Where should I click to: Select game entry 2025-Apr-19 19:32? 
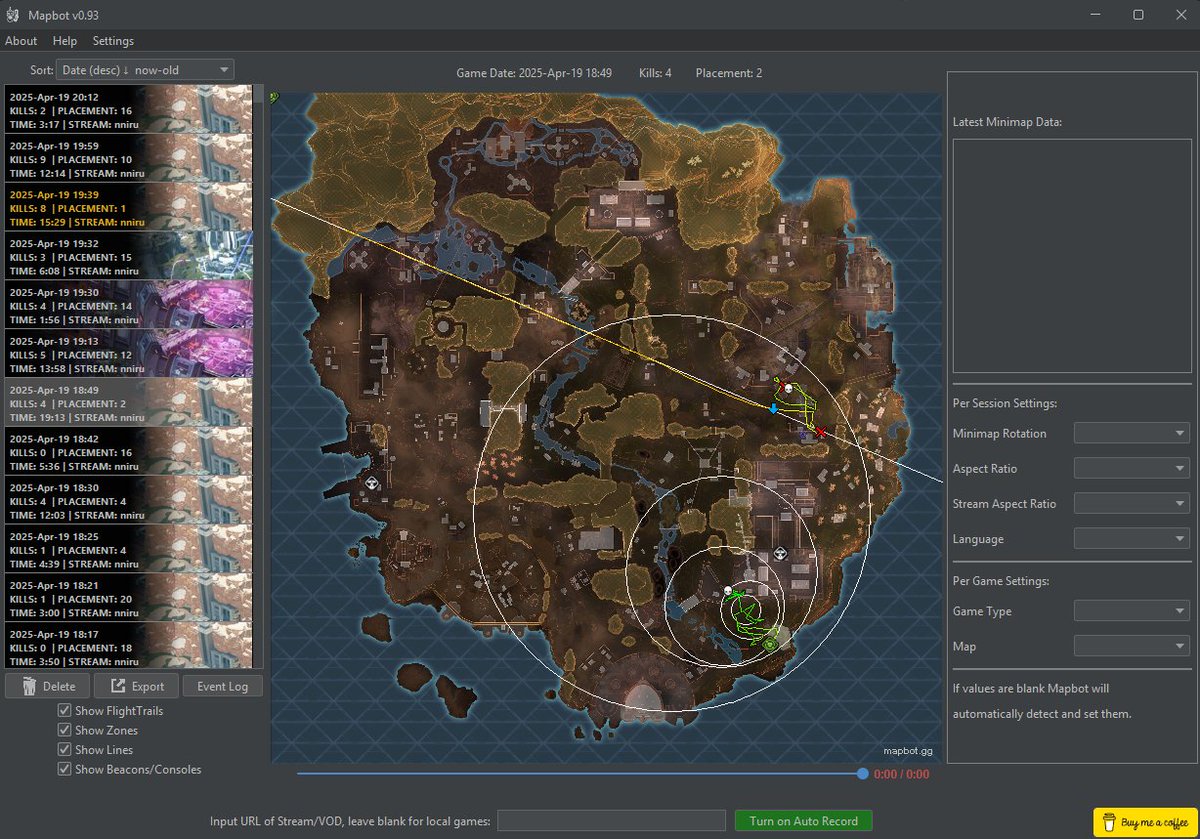pos(128,256)
